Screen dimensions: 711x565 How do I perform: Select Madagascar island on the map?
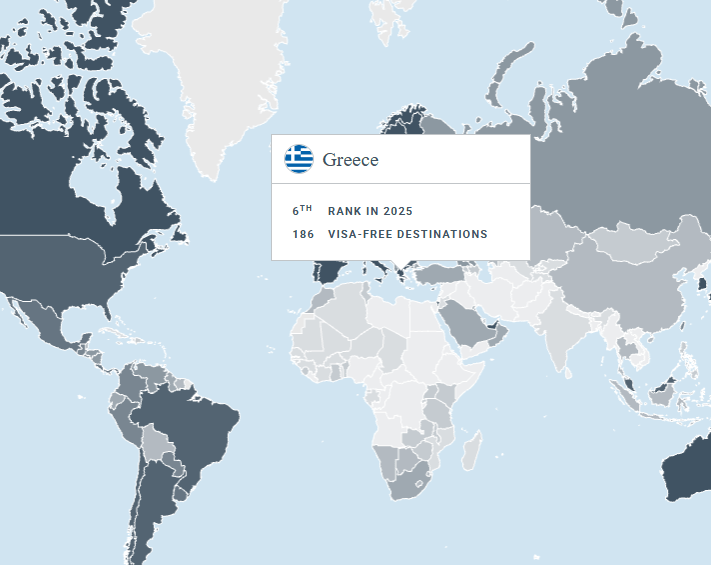(470, 448)
